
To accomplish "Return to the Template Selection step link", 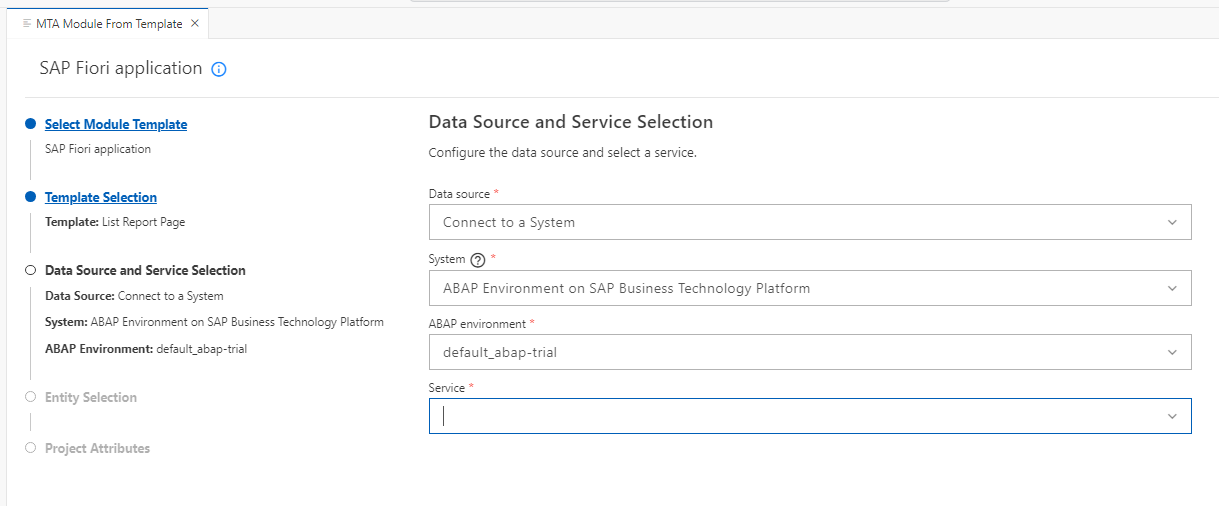I will click(x=101, y=198).
